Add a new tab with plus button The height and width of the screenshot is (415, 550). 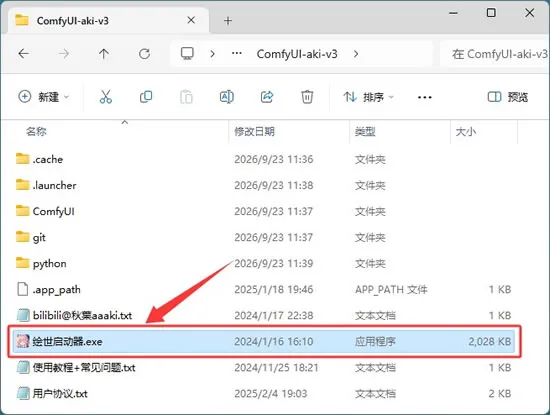(228, 21)
